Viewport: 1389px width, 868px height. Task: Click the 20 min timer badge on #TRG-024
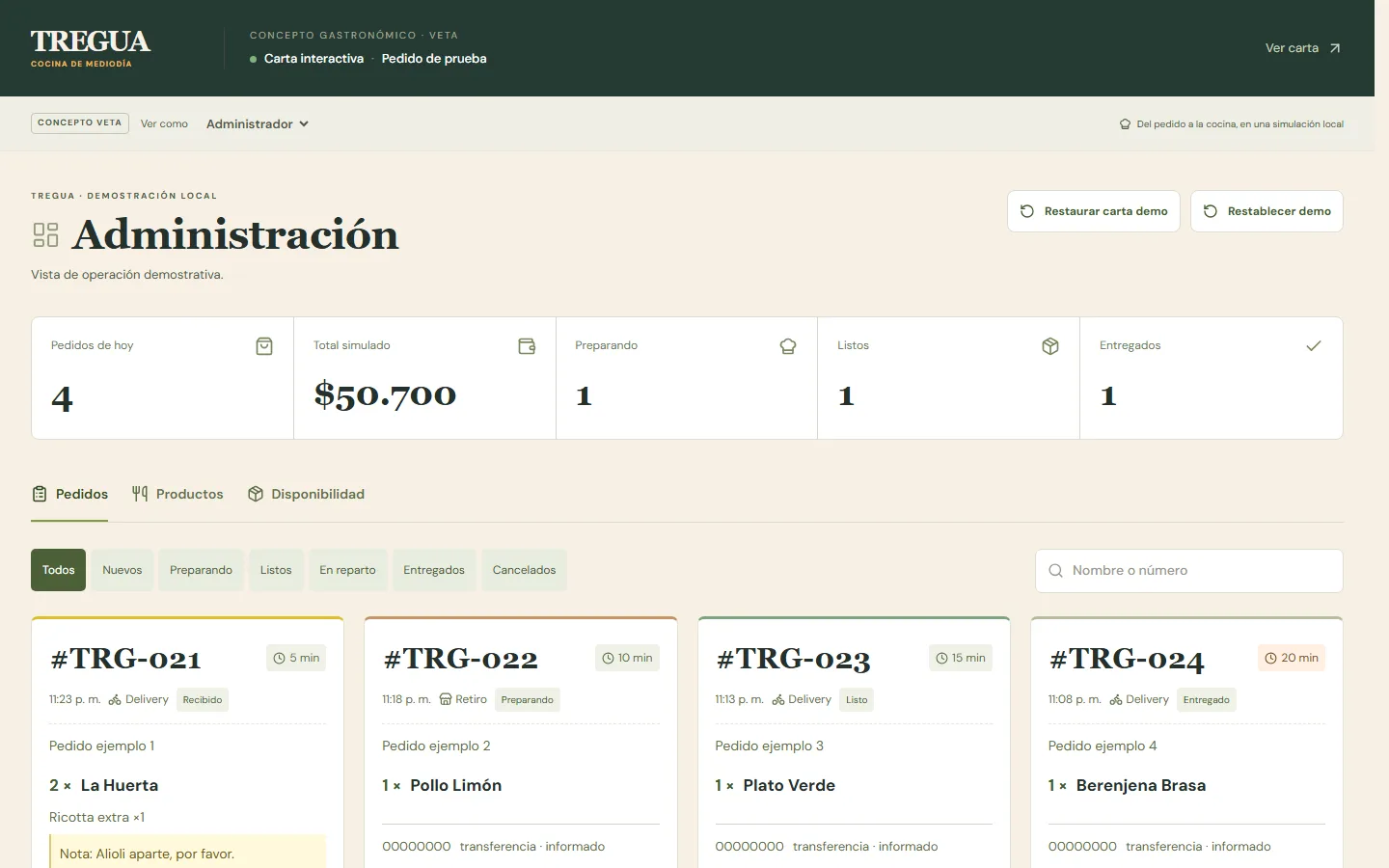pos(1292,658)
